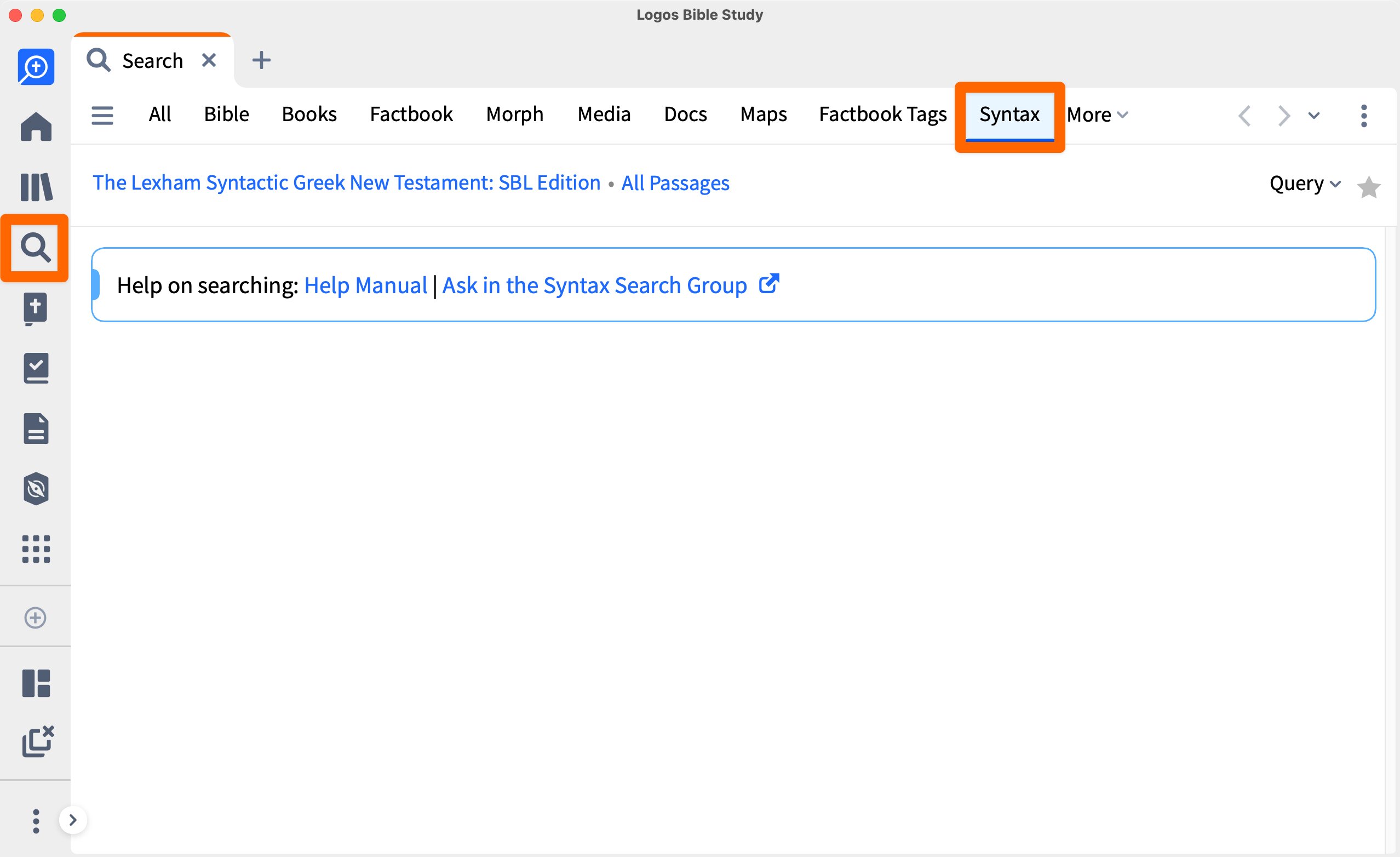Image resolution: width=1400 pixels, height=857 pixels.
Task: Open the Layouts panel icon
Action: pos(36,683)
